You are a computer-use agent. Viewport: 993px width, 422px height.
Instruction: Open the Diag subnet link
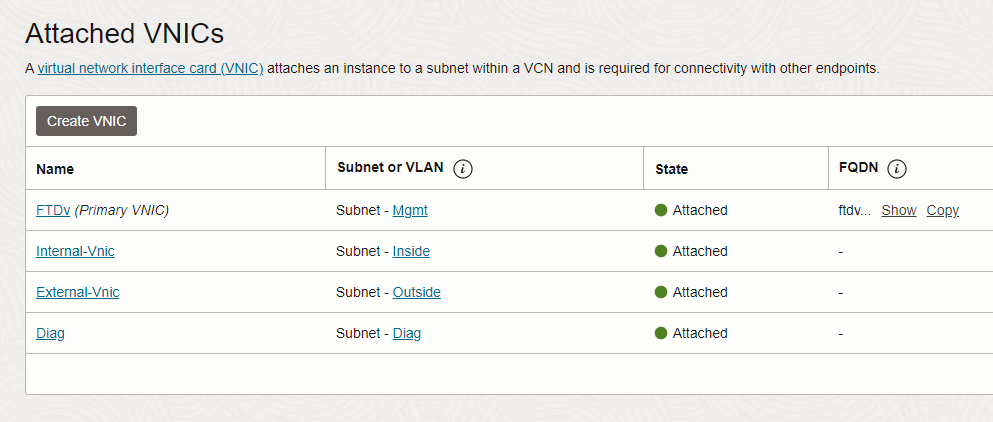point(406,333)
